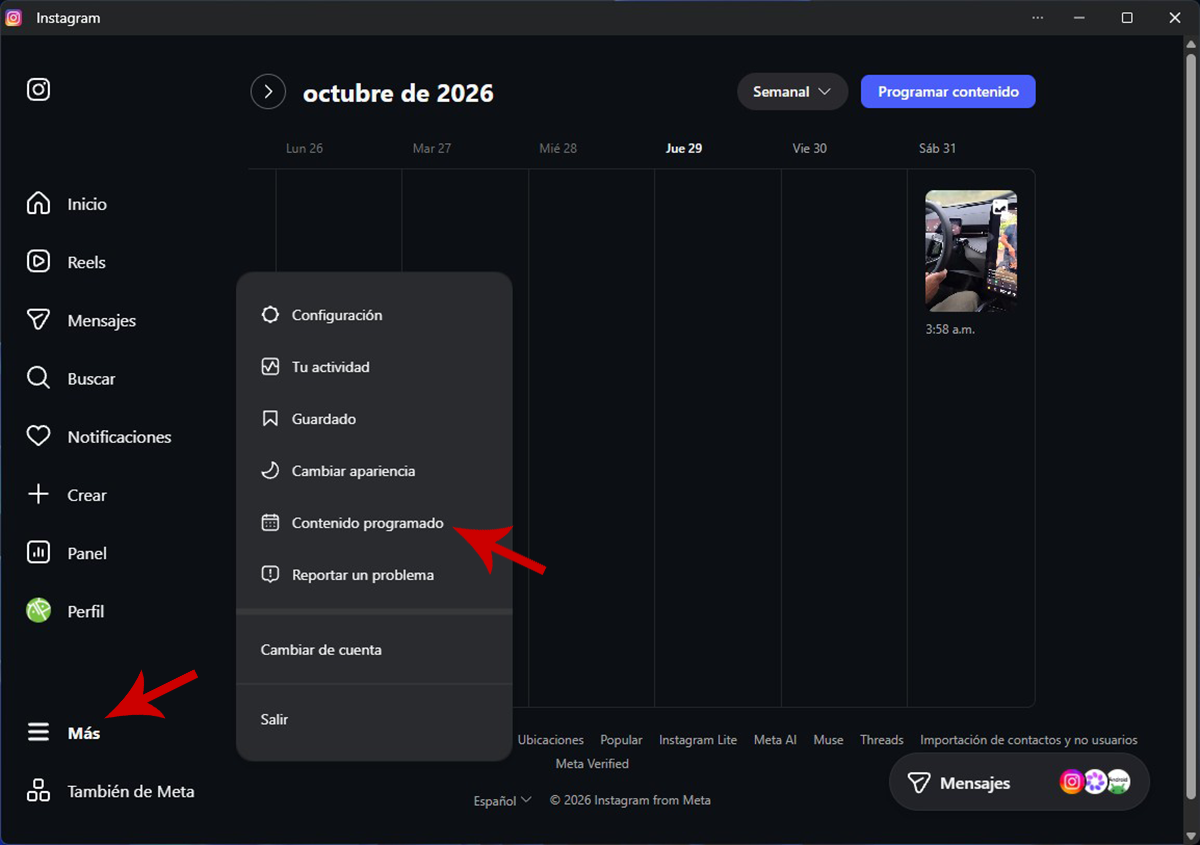
Task: Open scheduled reel thumbnail on Sáb 31
Action: pyautogui.click(x=971, y=251)
